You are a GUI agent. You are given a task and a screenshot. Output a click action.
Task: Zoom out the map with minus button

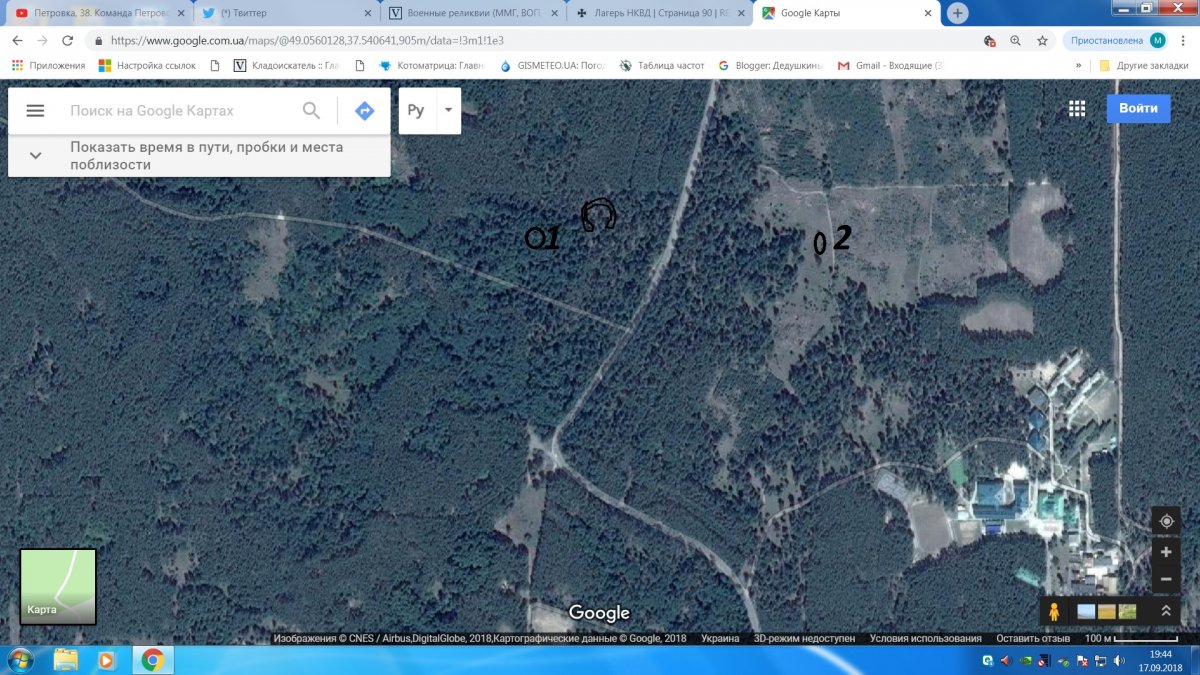pos(1166,579)
